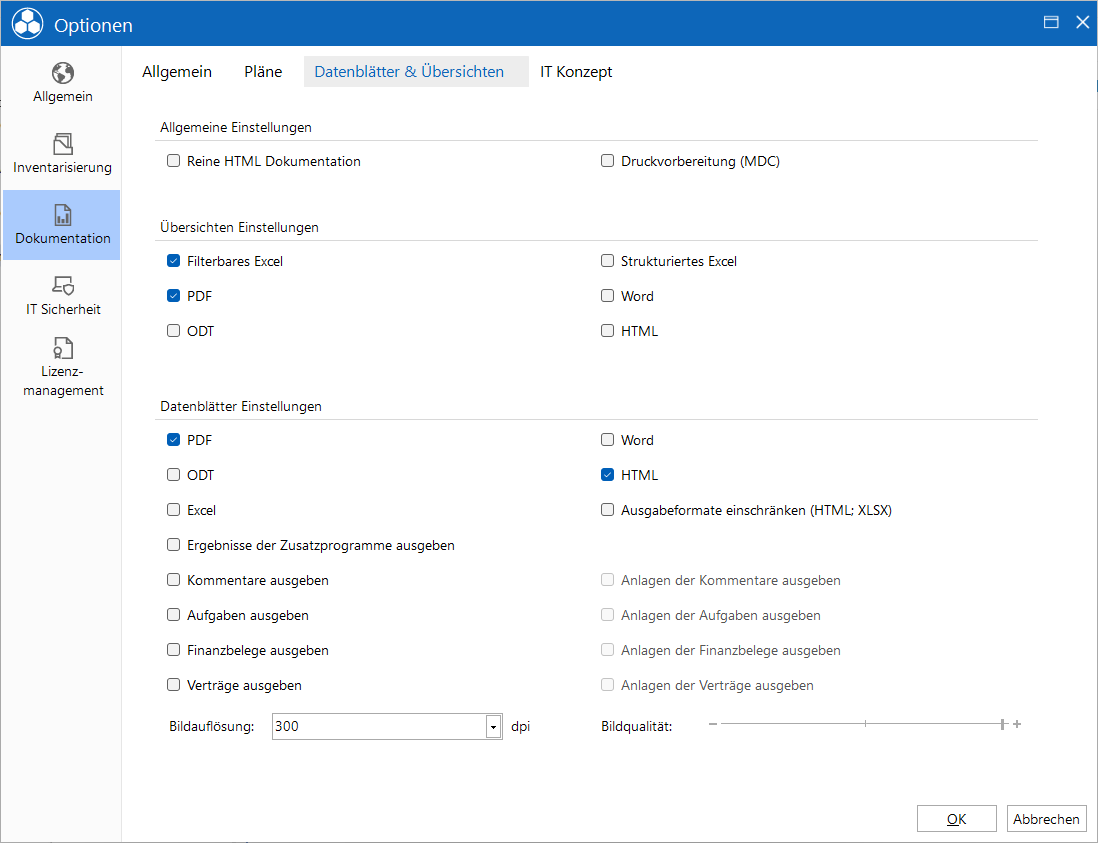This screenshot has width=1098, height=843.
Task: Click the Optionen window title
Action: [93, 25]
